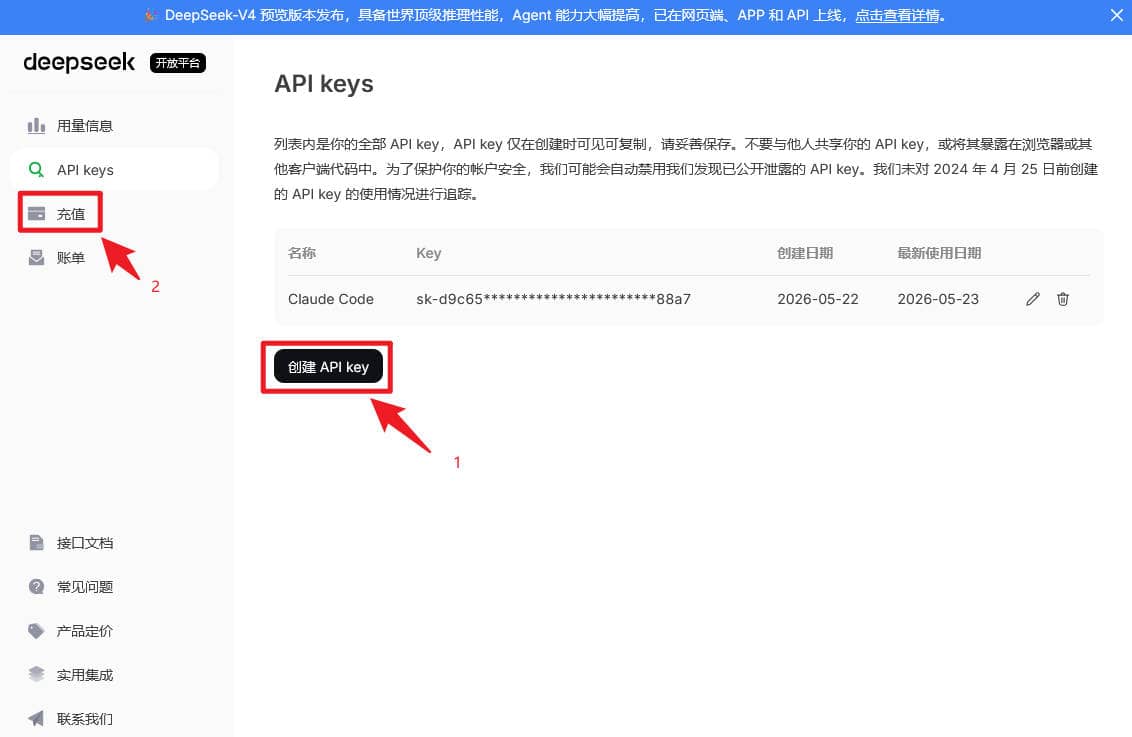Follow the 点击查看详情 banner link
Image resolution: width=1132 pixels, height=737 pixels.
point(897,15)
